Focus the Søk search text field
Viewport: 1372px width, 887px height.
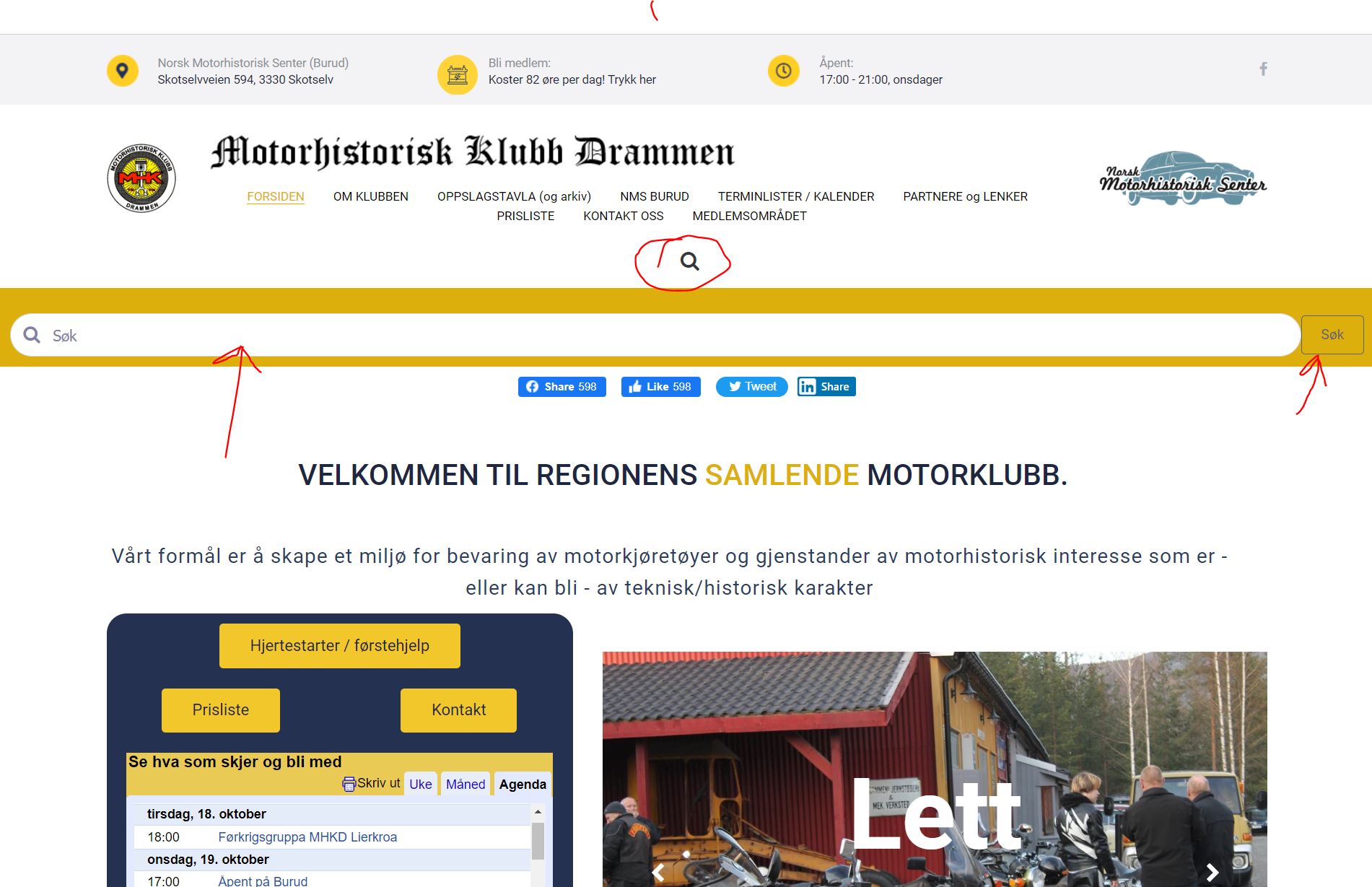(655, 335)
